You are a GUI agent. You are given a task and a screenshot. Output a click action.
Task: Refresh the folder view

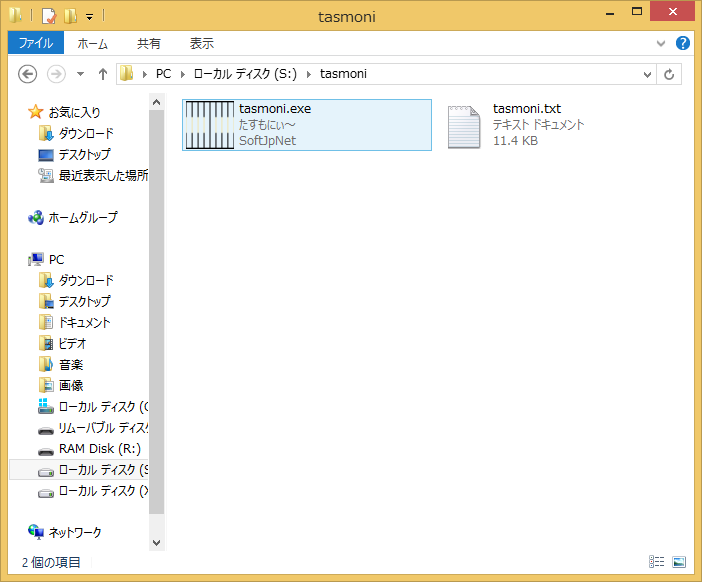tap(669, 74)
